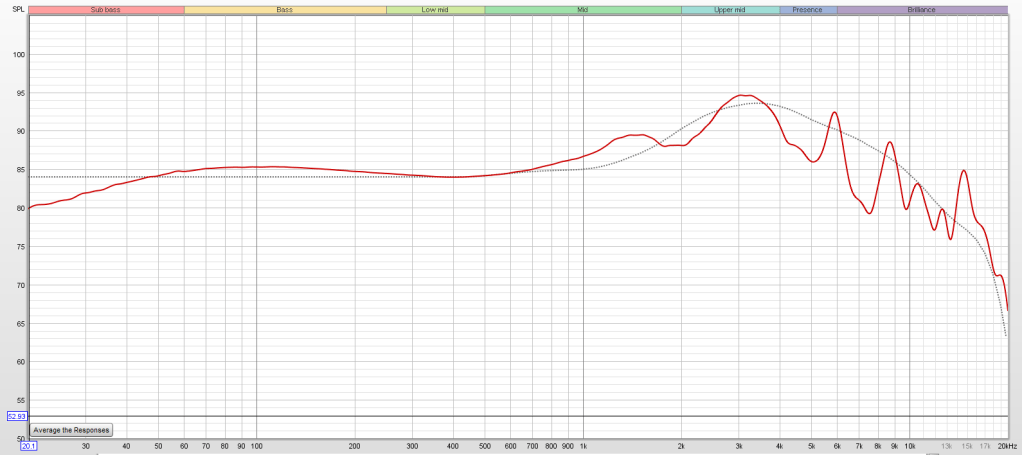
Task: Click the 52.93 SPL cursor value box
Action: pos(17,416)
